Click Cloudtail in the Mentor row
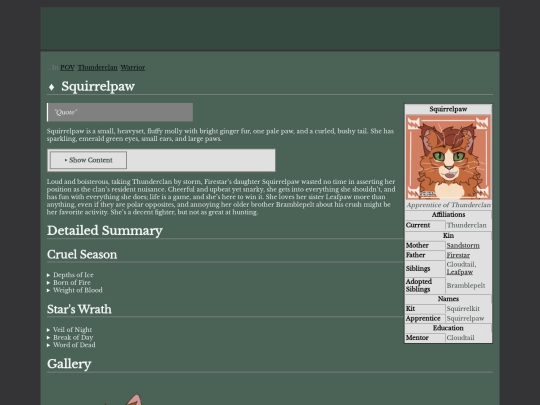This screenshot has height=405, width=540. [460, 338]
